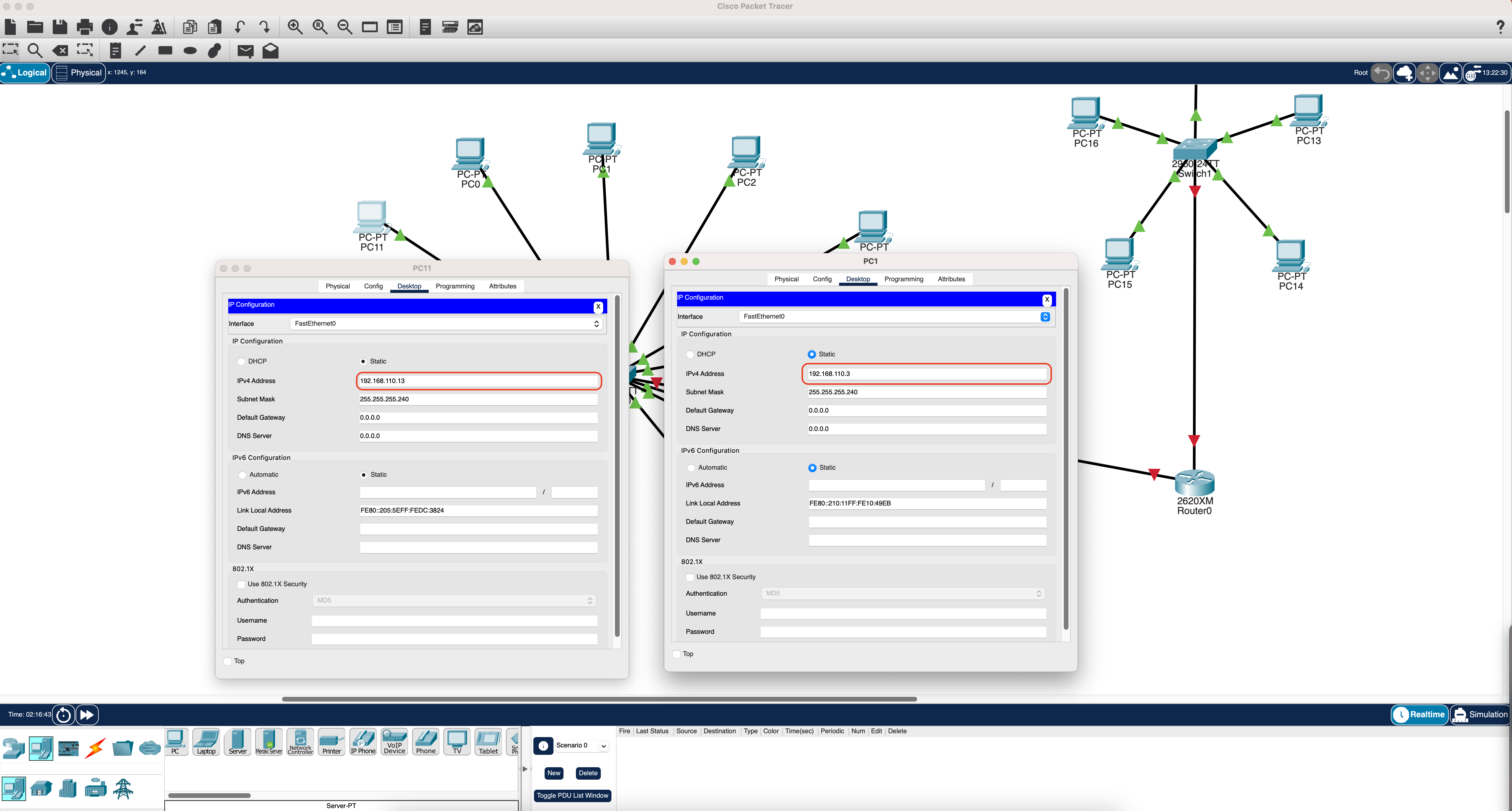Open Authentication MD5 dropdown in PC11
This screenshot has height=811, width=1512.
tap(454, 600)
